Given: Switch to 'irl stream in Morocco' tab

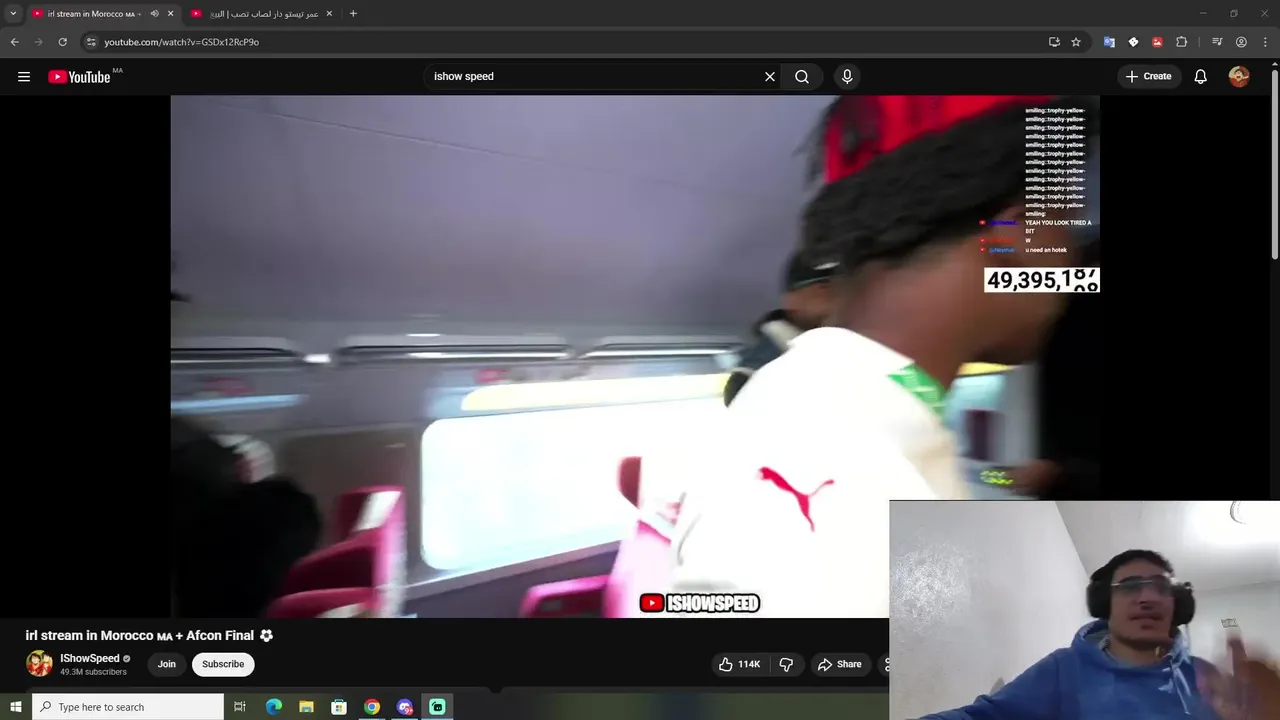Looking at the screenshot, I should (95, 14).
